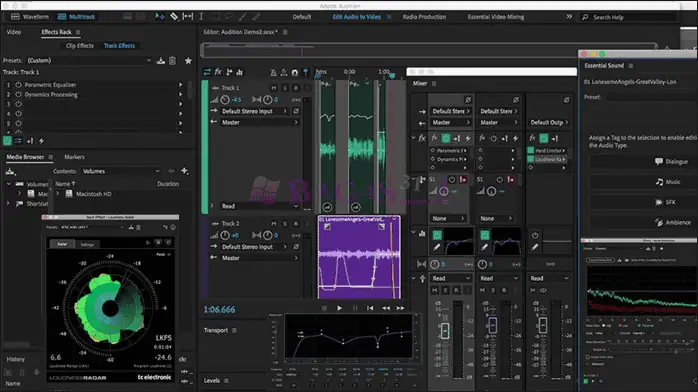Open Track 1 Master output dropdown
Screen dimensions: 698x392
260,122
